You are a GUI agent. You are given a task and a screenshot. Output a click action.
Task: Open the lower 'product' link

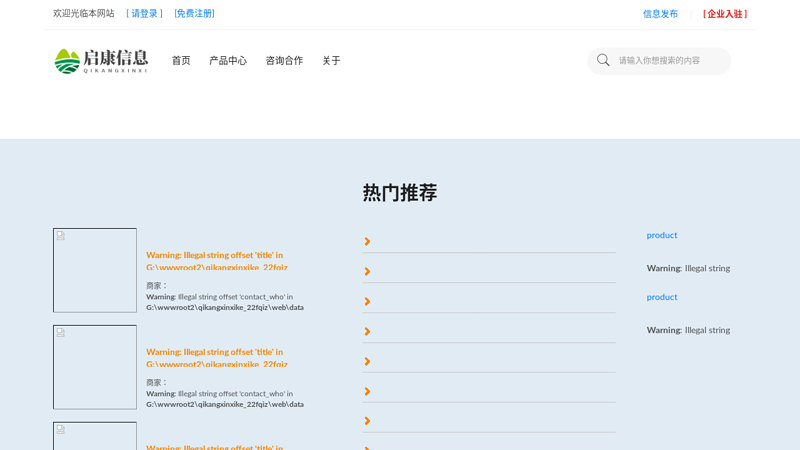[662, 297]
